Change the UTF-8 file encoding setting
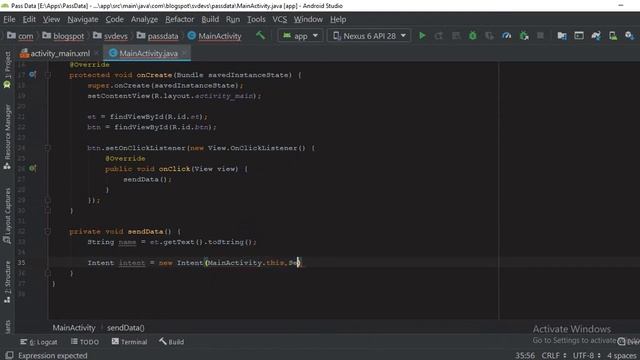Viewport: 640px width, 360px height. pos(587,356)
